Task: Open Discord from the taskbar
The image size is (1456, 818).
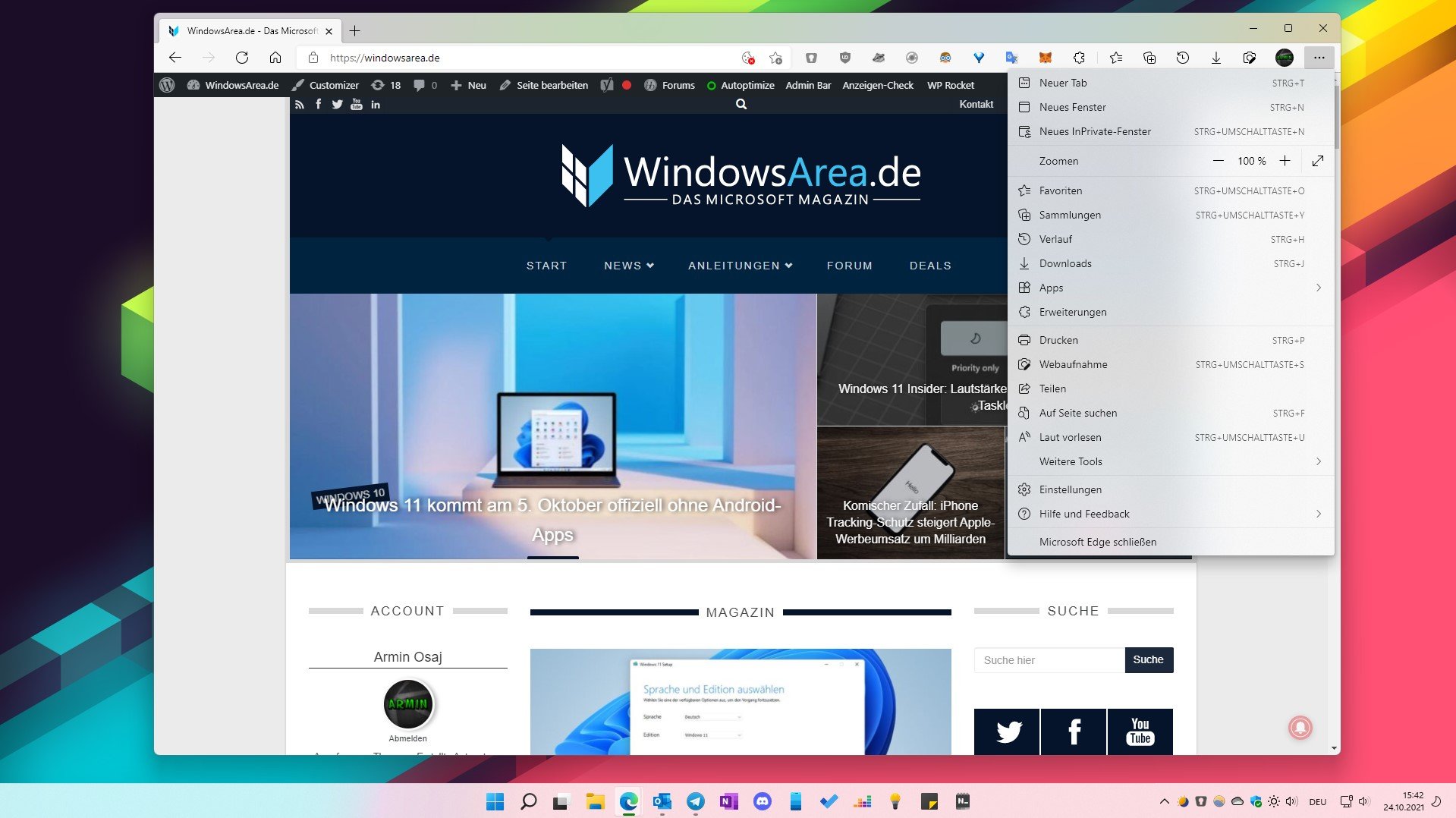Action: [762, 801]
